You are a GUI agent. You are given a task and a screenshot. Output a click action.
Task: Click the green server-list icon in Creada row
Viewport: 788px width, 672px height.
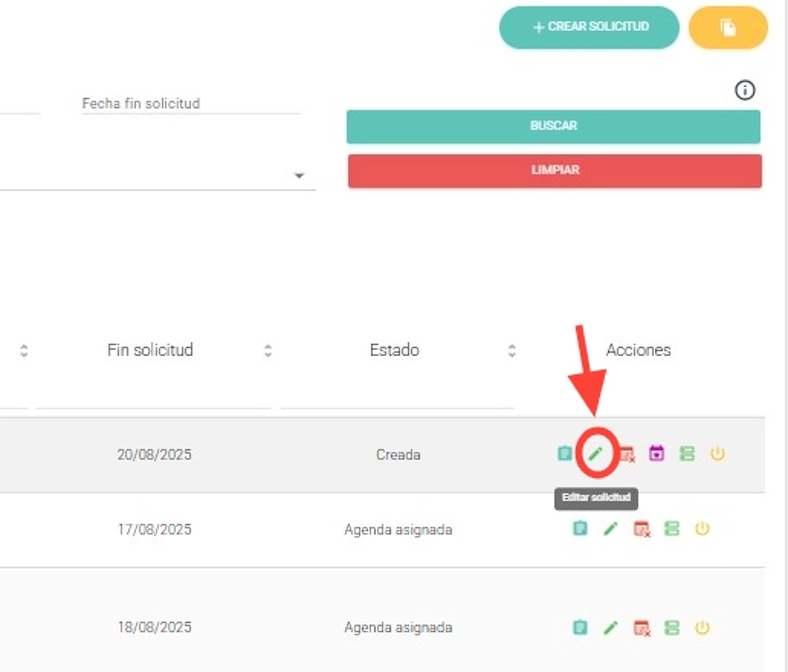coord(687,454)
